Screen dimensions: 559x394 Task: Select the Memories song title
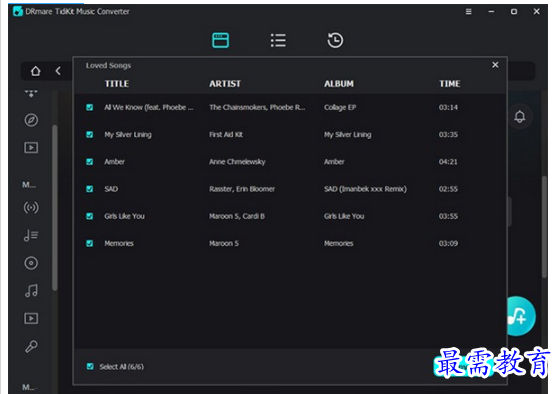(x=119, y=244)
